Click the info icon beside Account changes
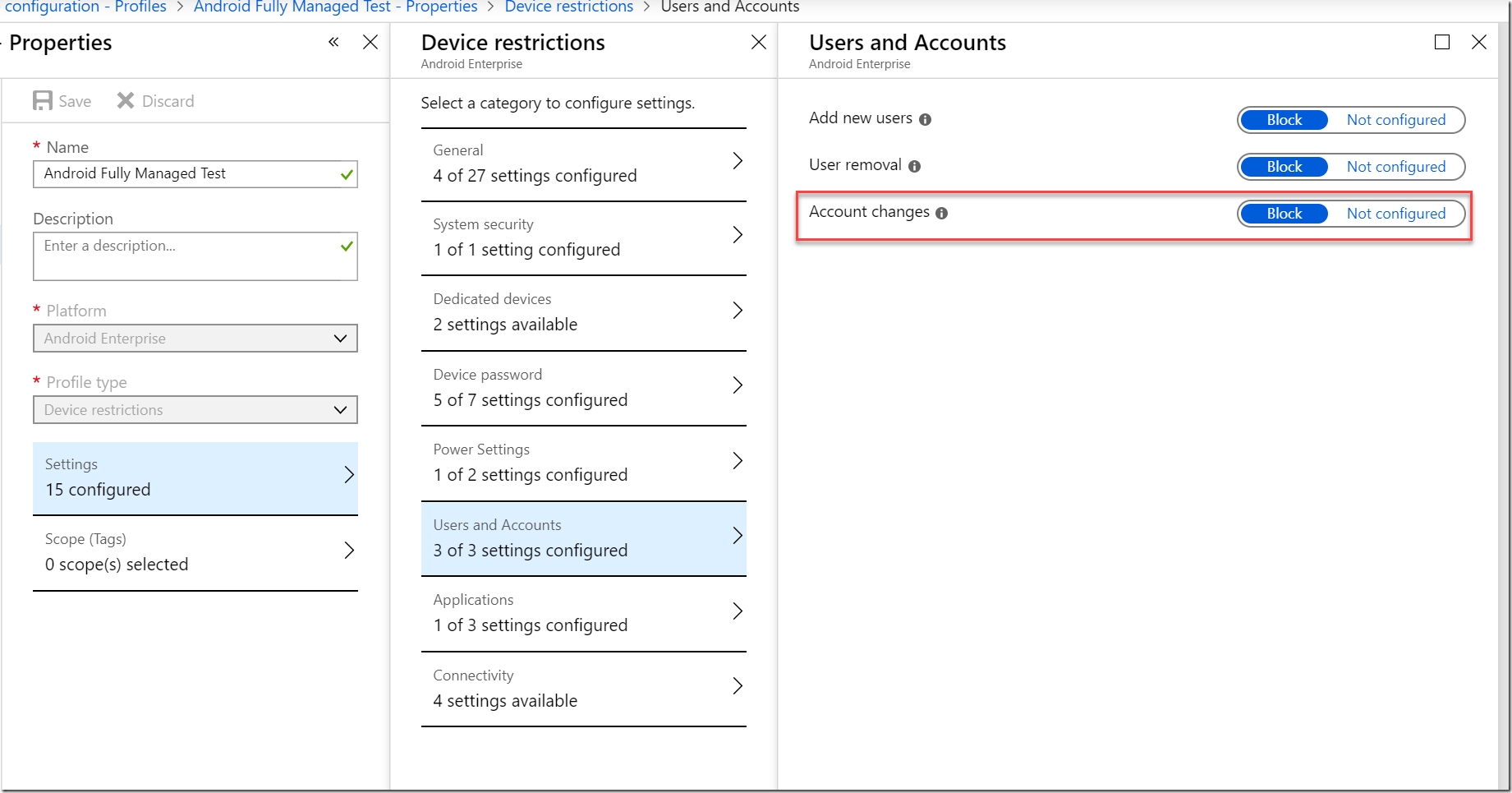This screenshot has width=1512, height=793. click(942, 212)
